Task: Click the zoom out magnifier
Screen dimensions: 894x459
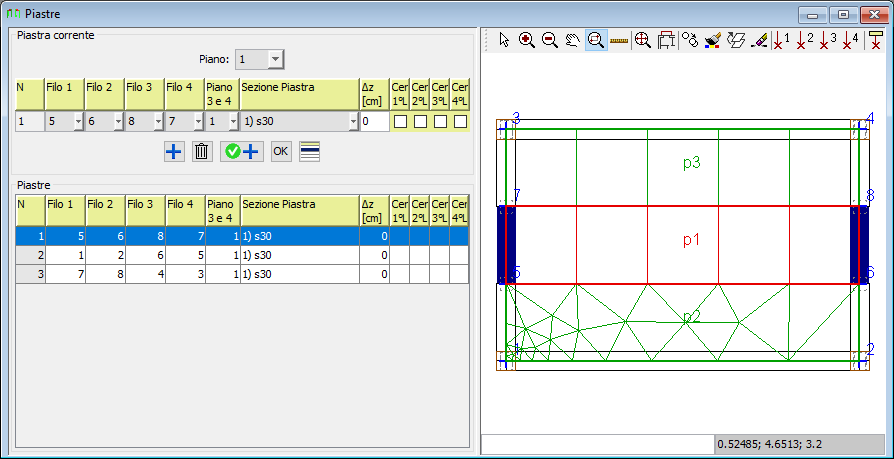Action: pos(550,40)
